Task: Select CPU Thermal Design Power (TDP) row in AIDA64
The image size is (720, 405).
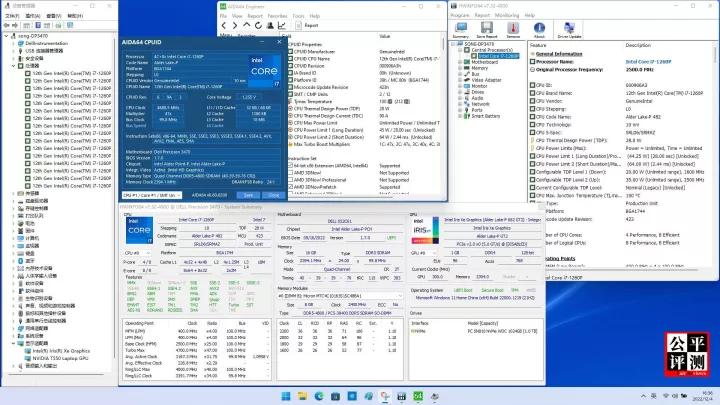Action: pos(365,109)
